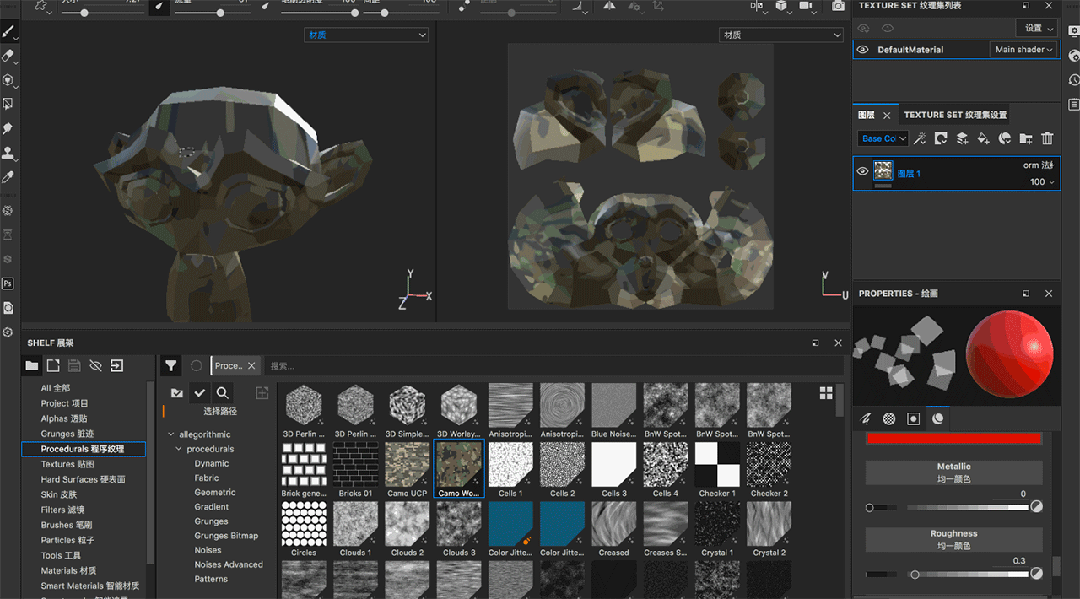The height and width of the screenshot is (599, 1080).
Task: Click the red base color swatch
Action: point(954,439)
